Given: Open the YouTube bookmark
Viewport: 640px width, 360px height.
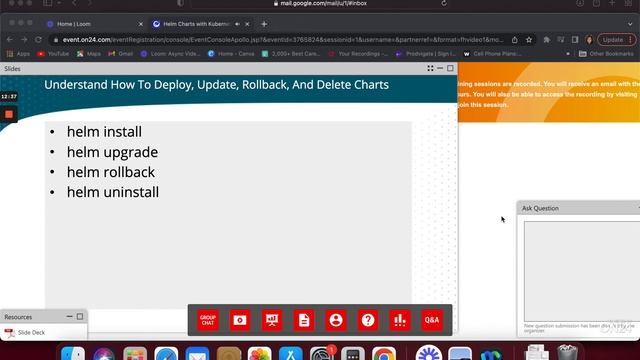Looking at the screenshot, I should pos(53,53).
